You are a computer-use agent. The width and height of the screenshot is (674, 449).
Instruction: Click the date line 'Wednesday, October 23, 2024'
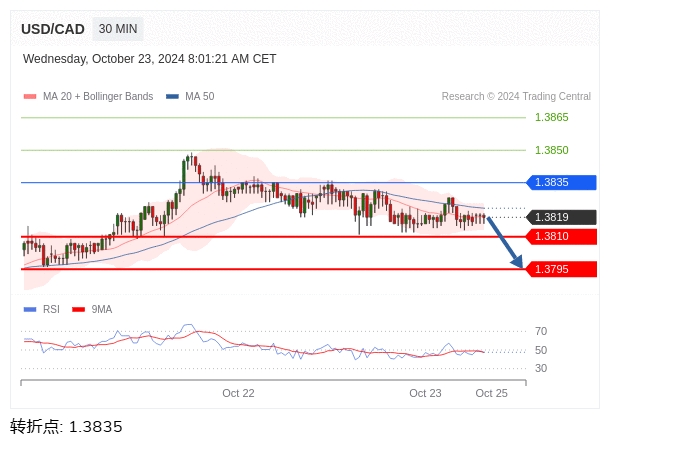pyautogui.click(x=150, y=59)
